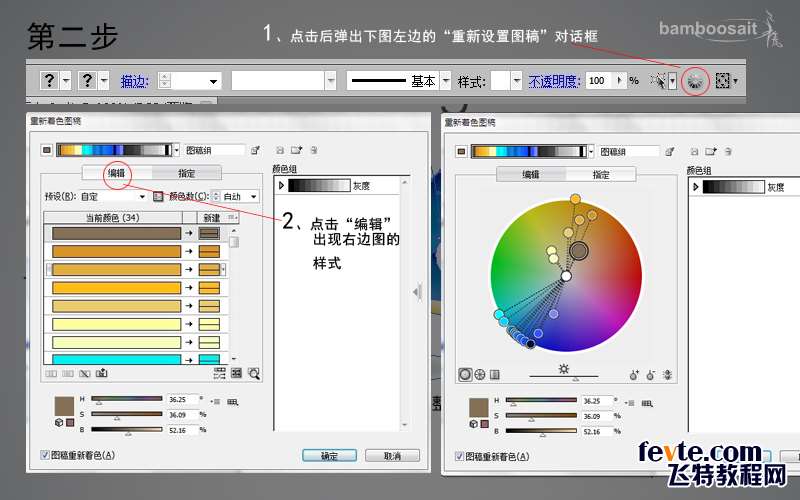This screenshot has width=800, height=500.
Task: Click the randomly change color order icon
Action: pos(220,373)
